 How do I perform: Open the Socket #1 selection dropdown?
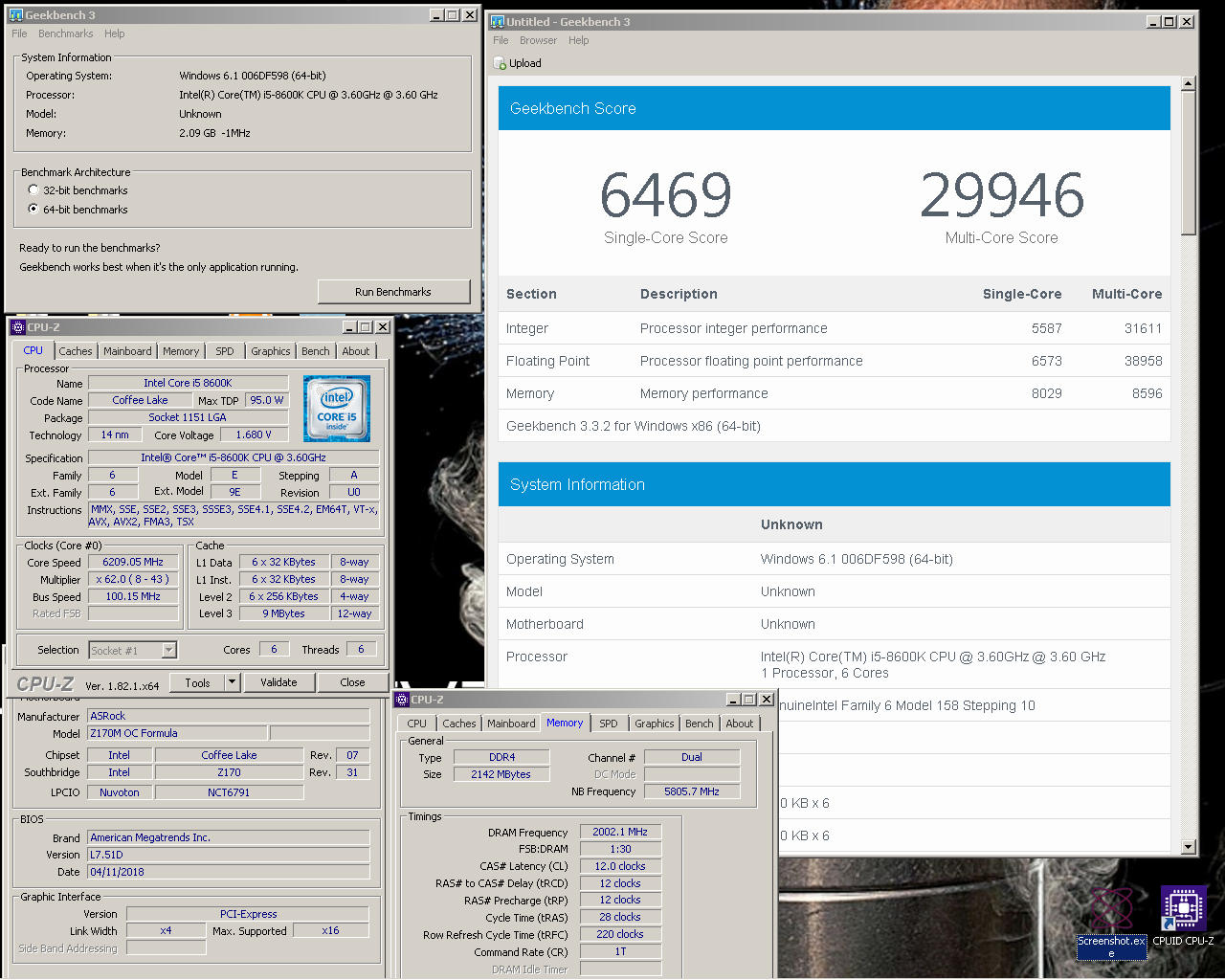click(x=169, y=650)
